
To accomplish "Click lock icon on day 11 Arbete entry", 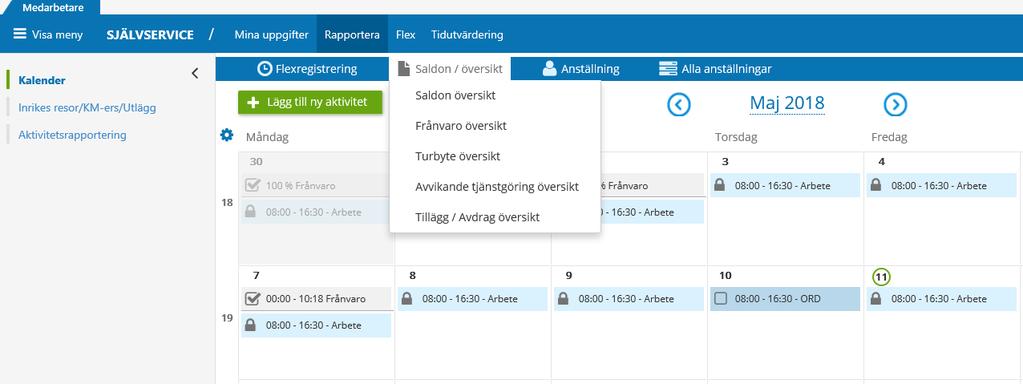I will [876, 299].
